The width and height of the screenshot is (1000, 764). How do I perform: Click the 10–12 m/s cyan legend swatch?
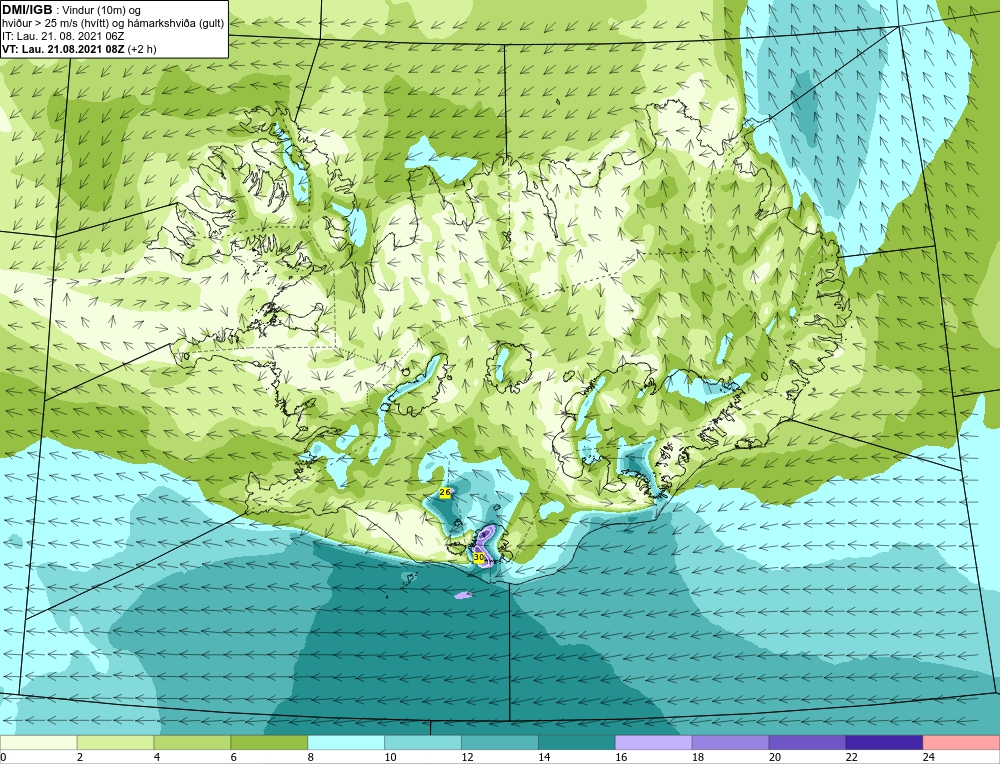(423, 742)
